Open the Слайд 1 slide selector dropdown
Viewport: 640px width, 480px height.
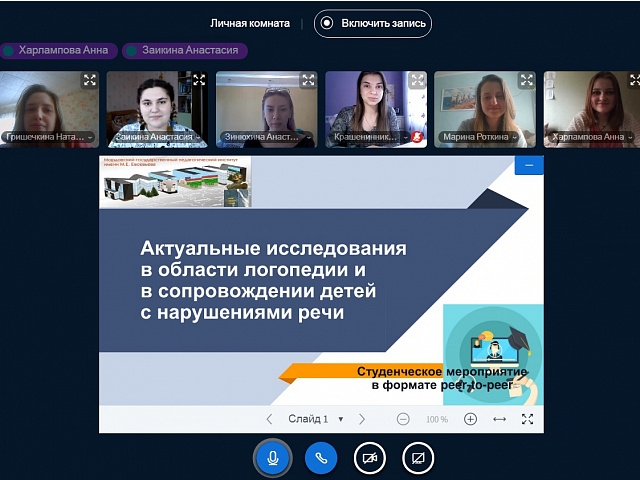point(315,419)
